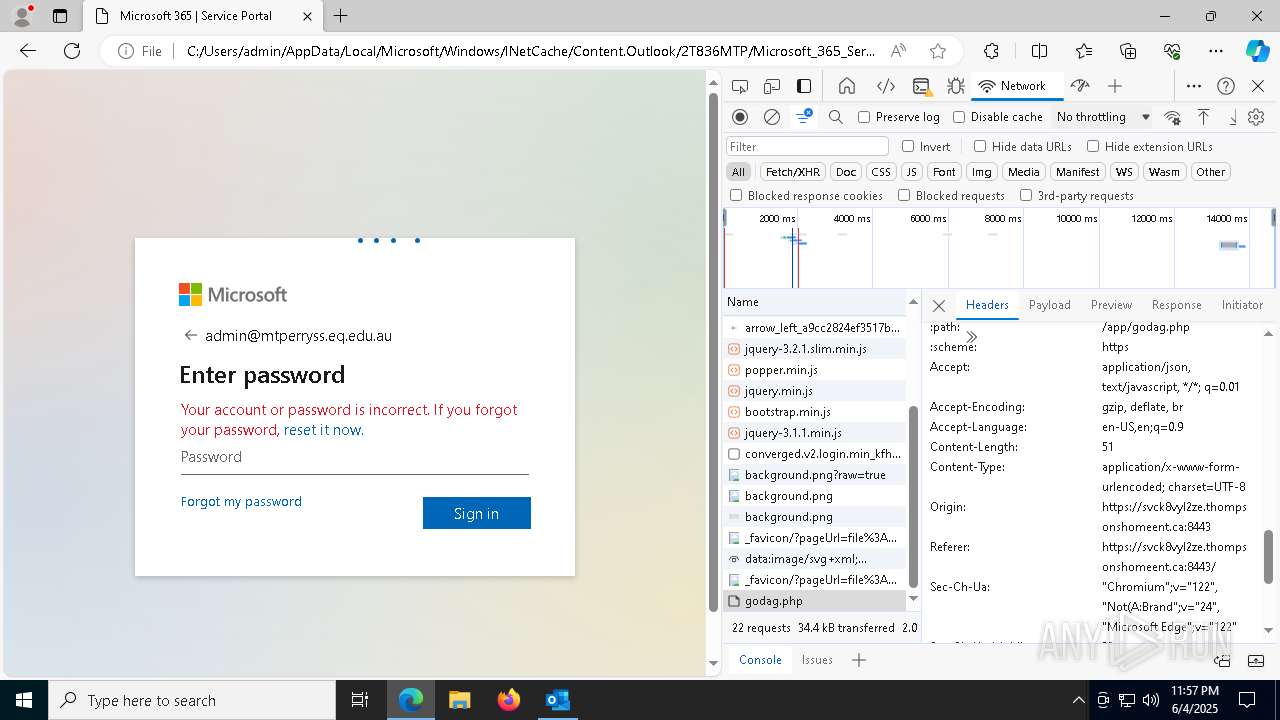Screen dimensions: 1280x720
Task: Open File Explorer from the taskbar
Action: 460,700
